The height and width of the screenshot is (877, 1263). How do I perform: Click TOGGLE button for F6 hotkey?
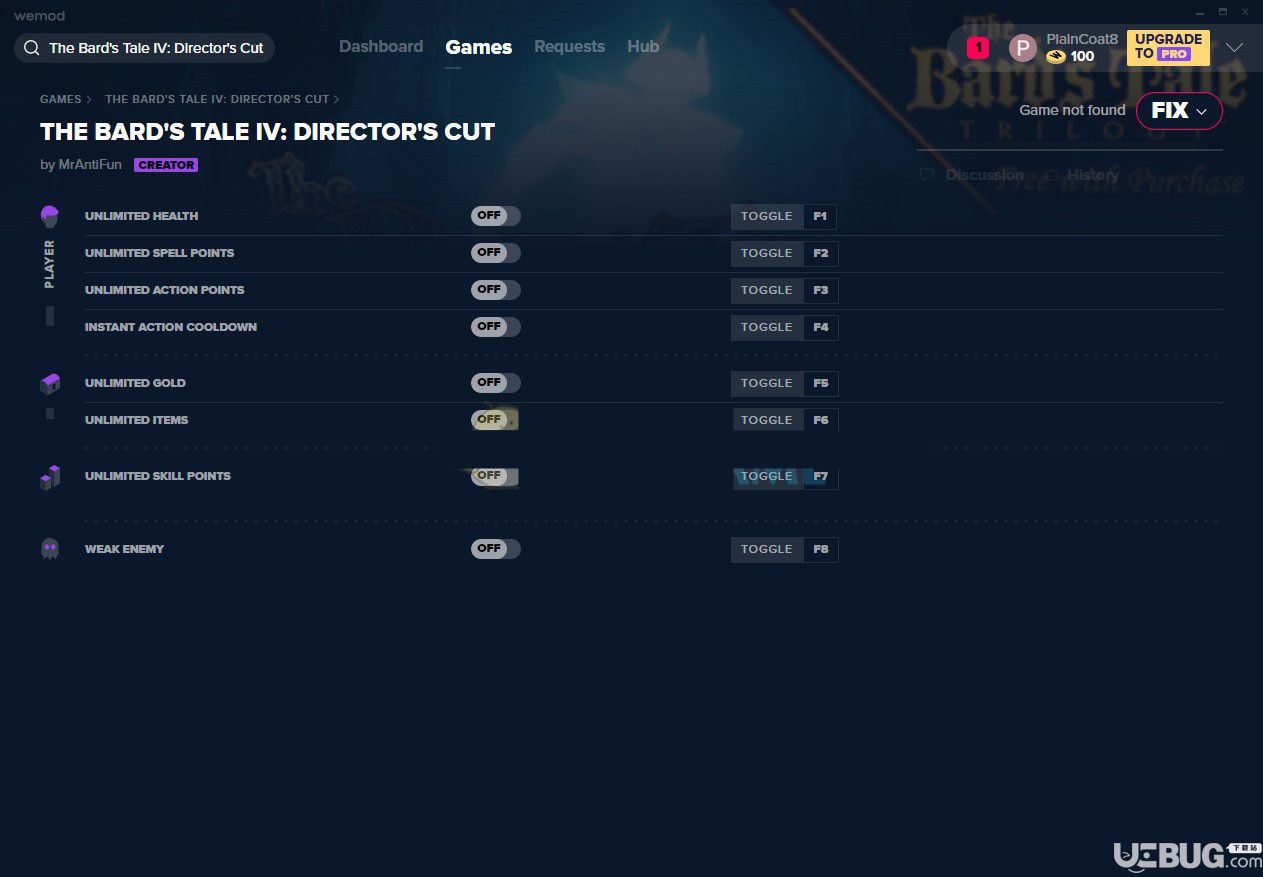click(767, 421)
